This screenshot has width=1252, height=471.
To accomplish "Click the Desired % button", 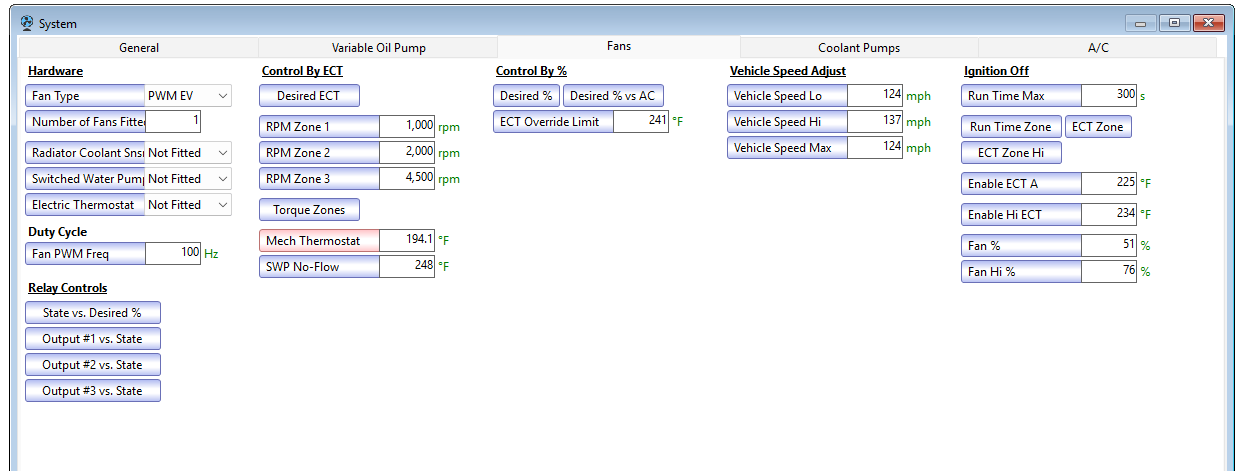I will (x=526, y=96).
